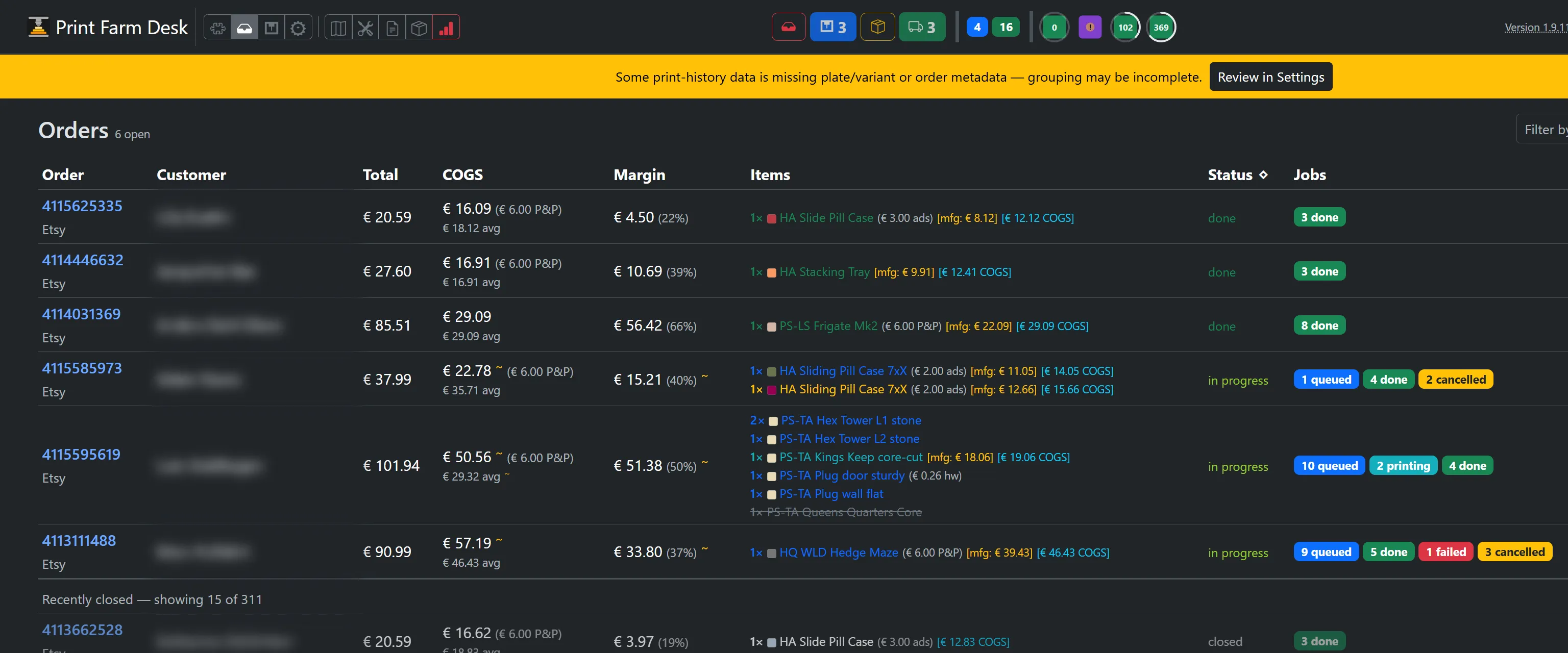Click the purple warning indicator badge

coord(1090,27)
